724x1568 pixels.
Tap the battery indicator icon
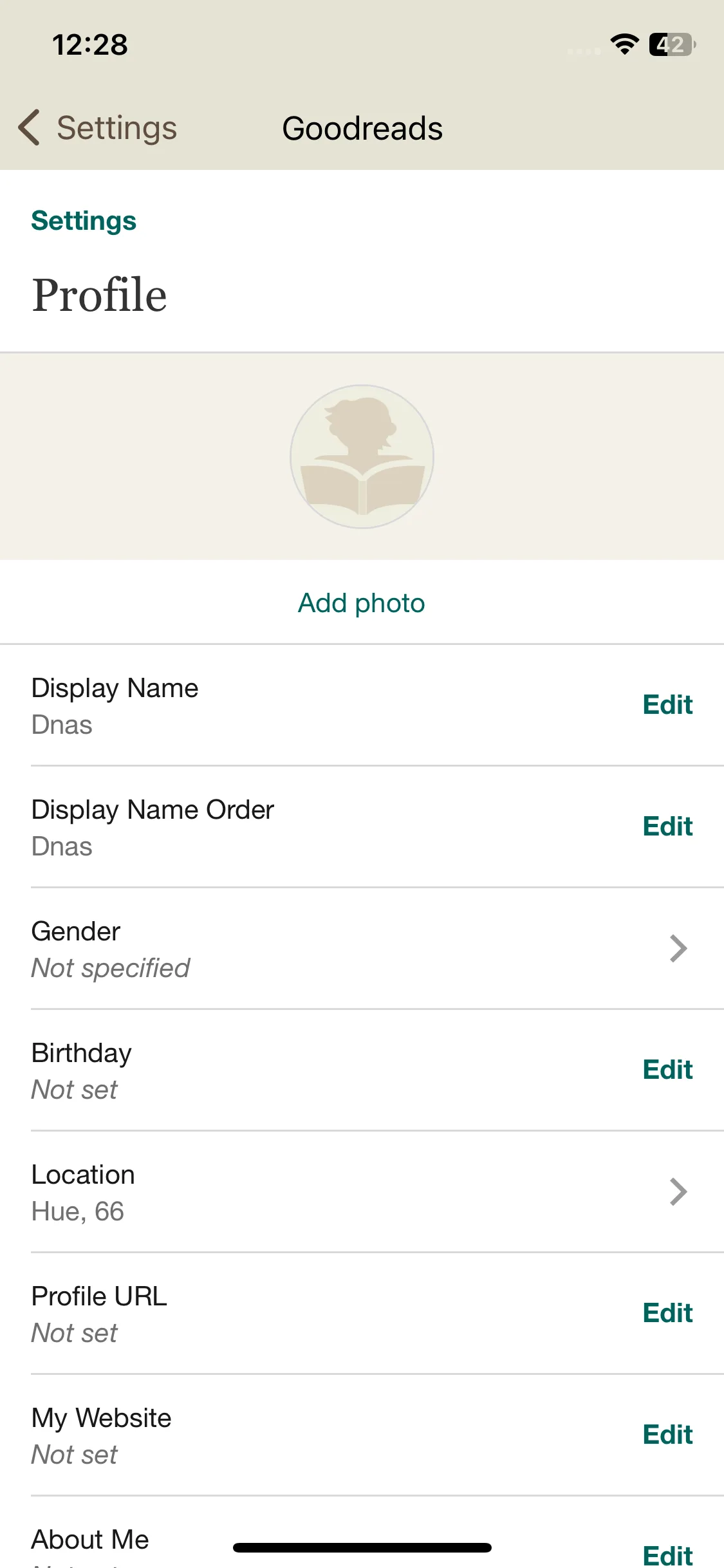tap(673, 44)
